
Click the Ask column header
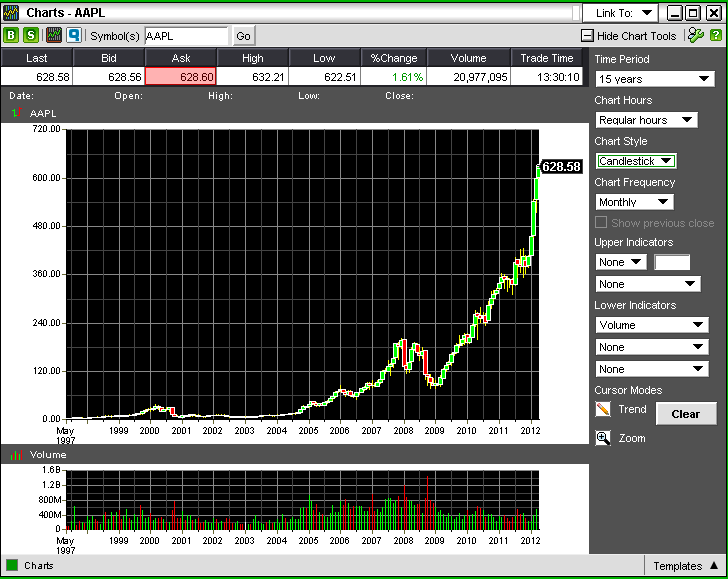pyautogui.click(x=181, y=58)
